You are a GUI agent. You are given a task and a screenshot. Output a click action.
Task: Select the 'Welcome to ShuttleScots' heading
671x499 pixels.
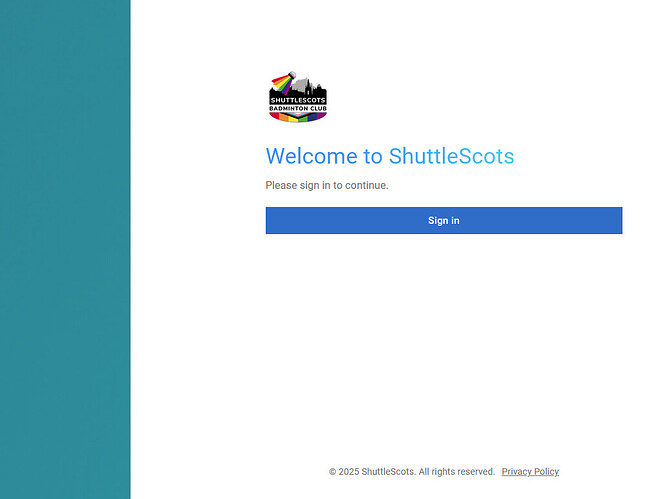point(390,156)
